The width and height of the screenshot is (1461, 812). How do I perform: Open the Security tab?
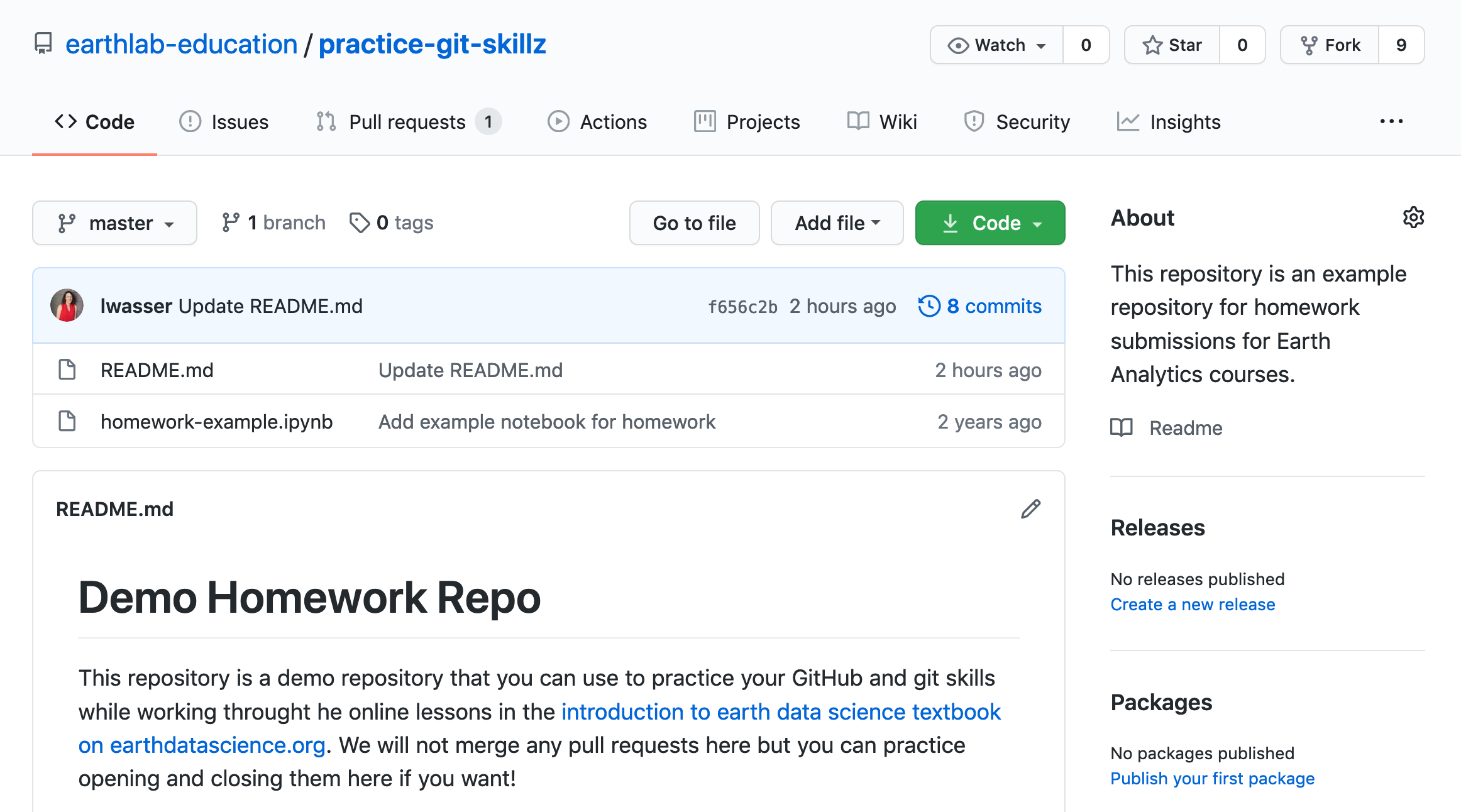[x=1017, y=122]
